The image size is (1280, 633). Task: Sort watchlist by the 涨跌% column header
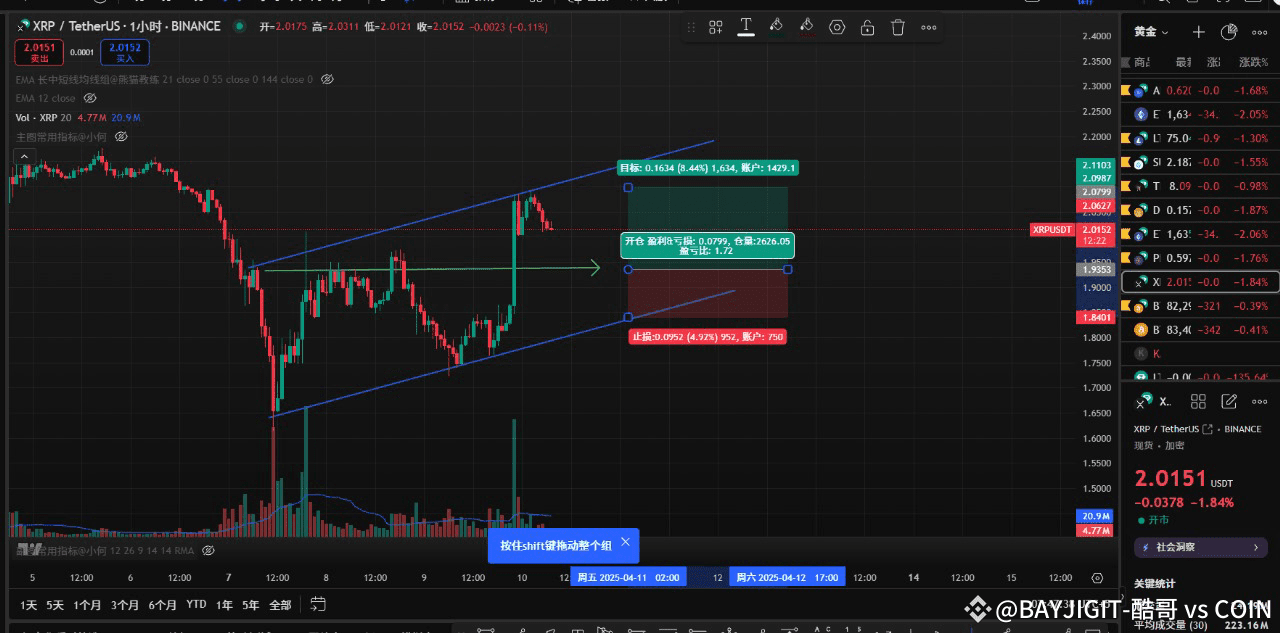pyautogui.click(x=1252, y=62)
